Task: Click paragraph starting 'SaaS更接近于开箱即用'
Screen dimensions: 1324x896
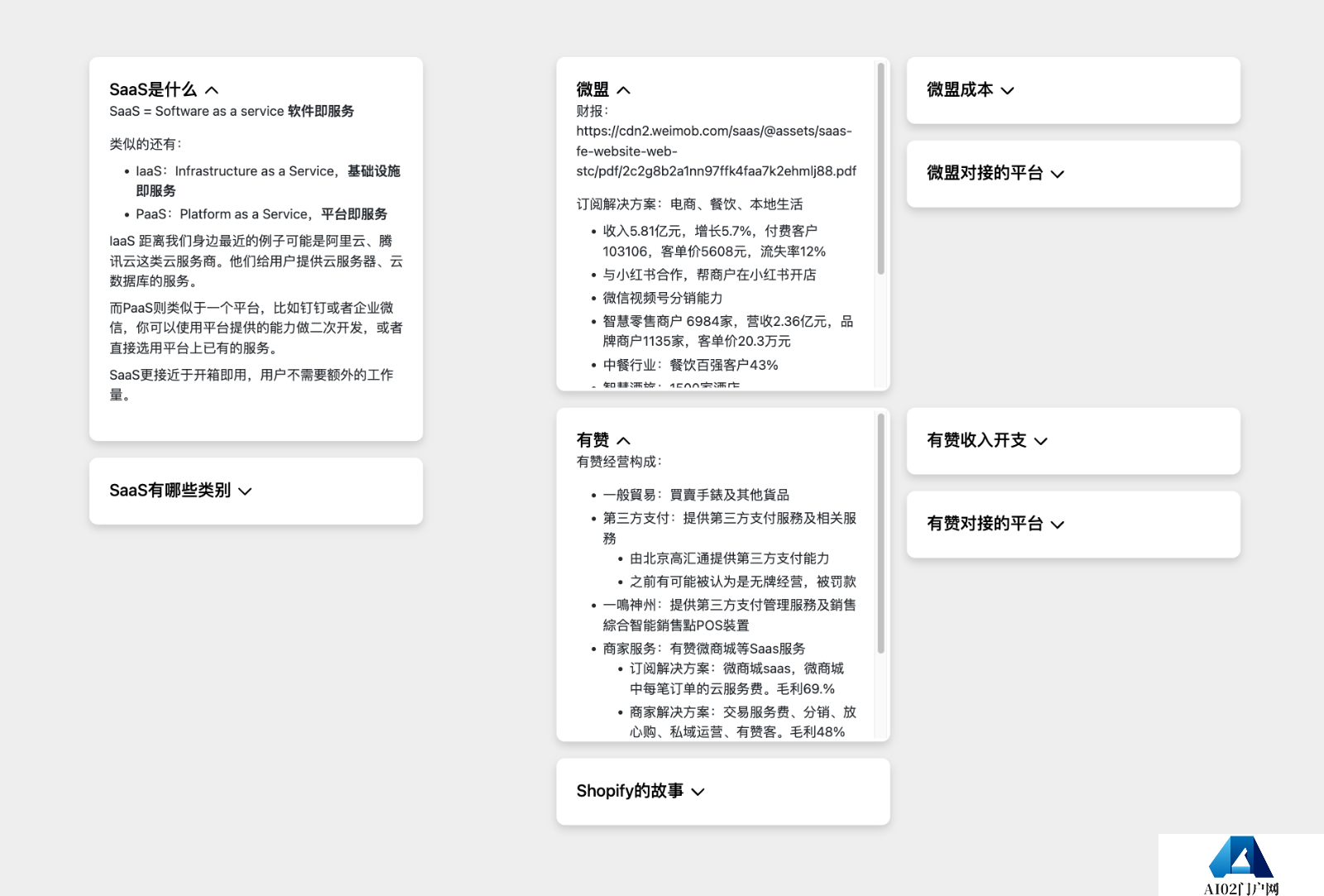Action: tap(252, 385)
